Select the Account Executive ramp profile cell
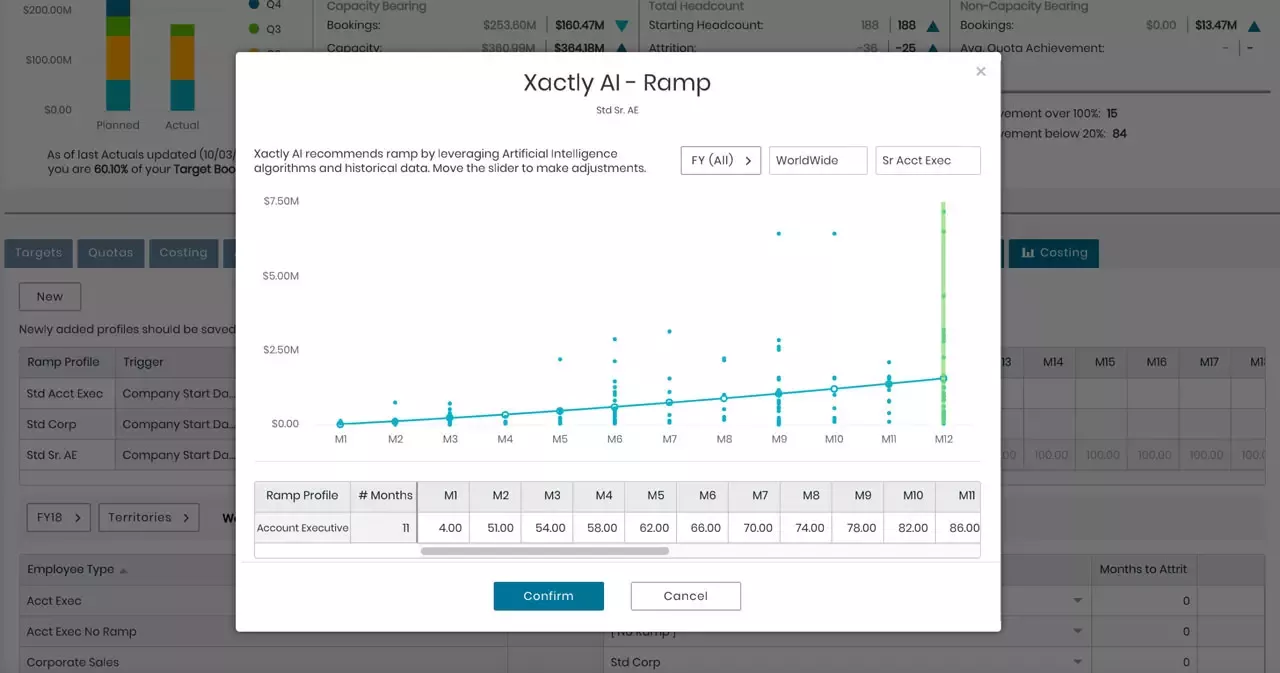Screen dimensions: 1280x673 pyautogui.click(x=303, y=528)
